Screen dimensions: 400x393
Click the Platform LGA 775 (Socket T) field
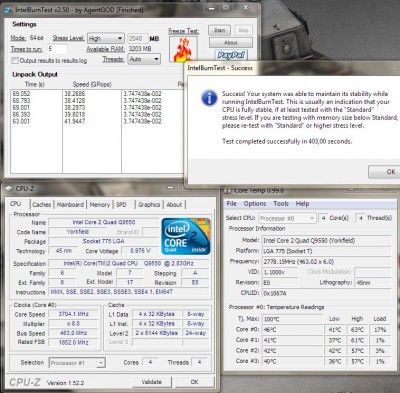[x=326, y=251]
